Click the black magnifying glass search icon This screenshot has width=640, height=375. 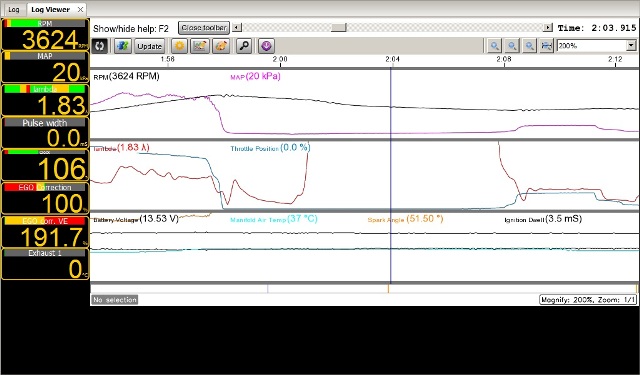244,46
